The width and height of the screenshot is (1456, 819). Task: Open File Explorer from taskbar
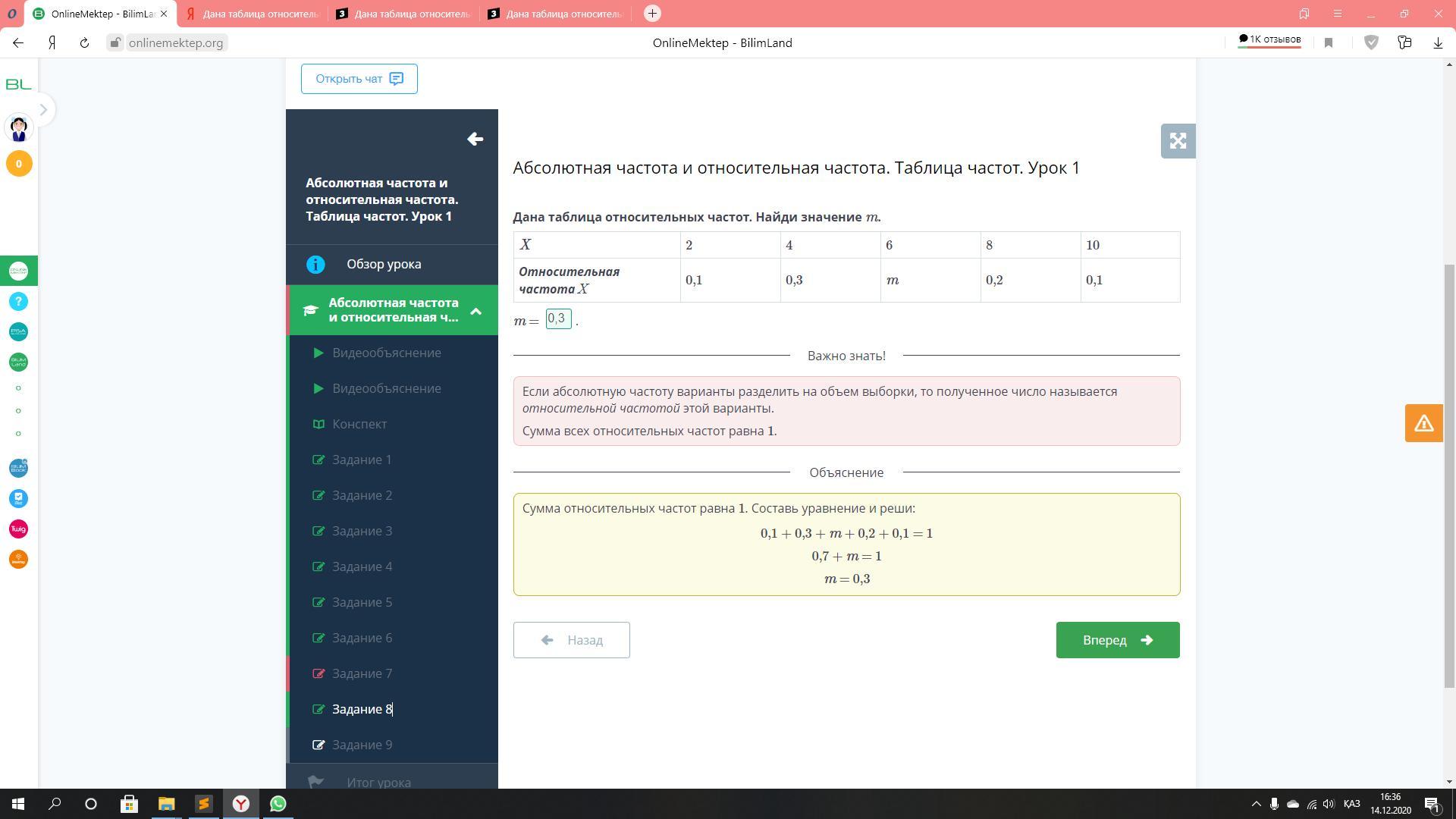[167, 804]
